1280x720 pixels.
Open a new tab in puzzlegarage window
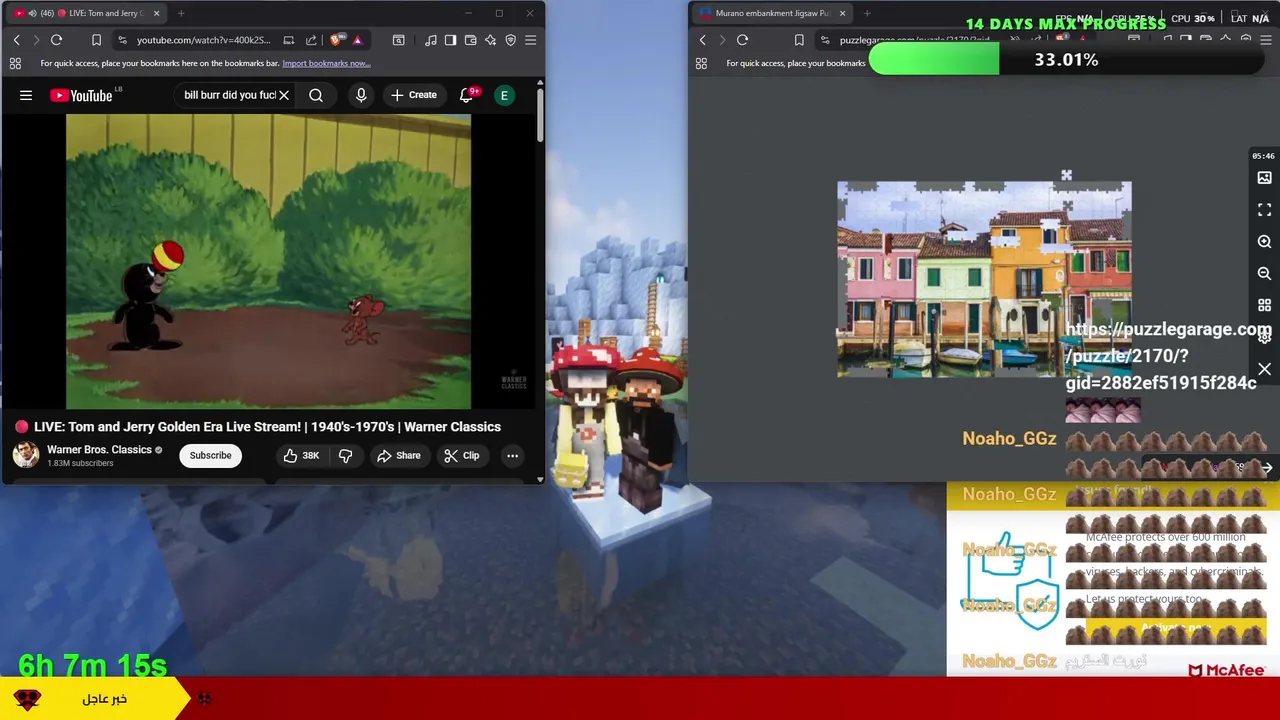click(867, 13)
